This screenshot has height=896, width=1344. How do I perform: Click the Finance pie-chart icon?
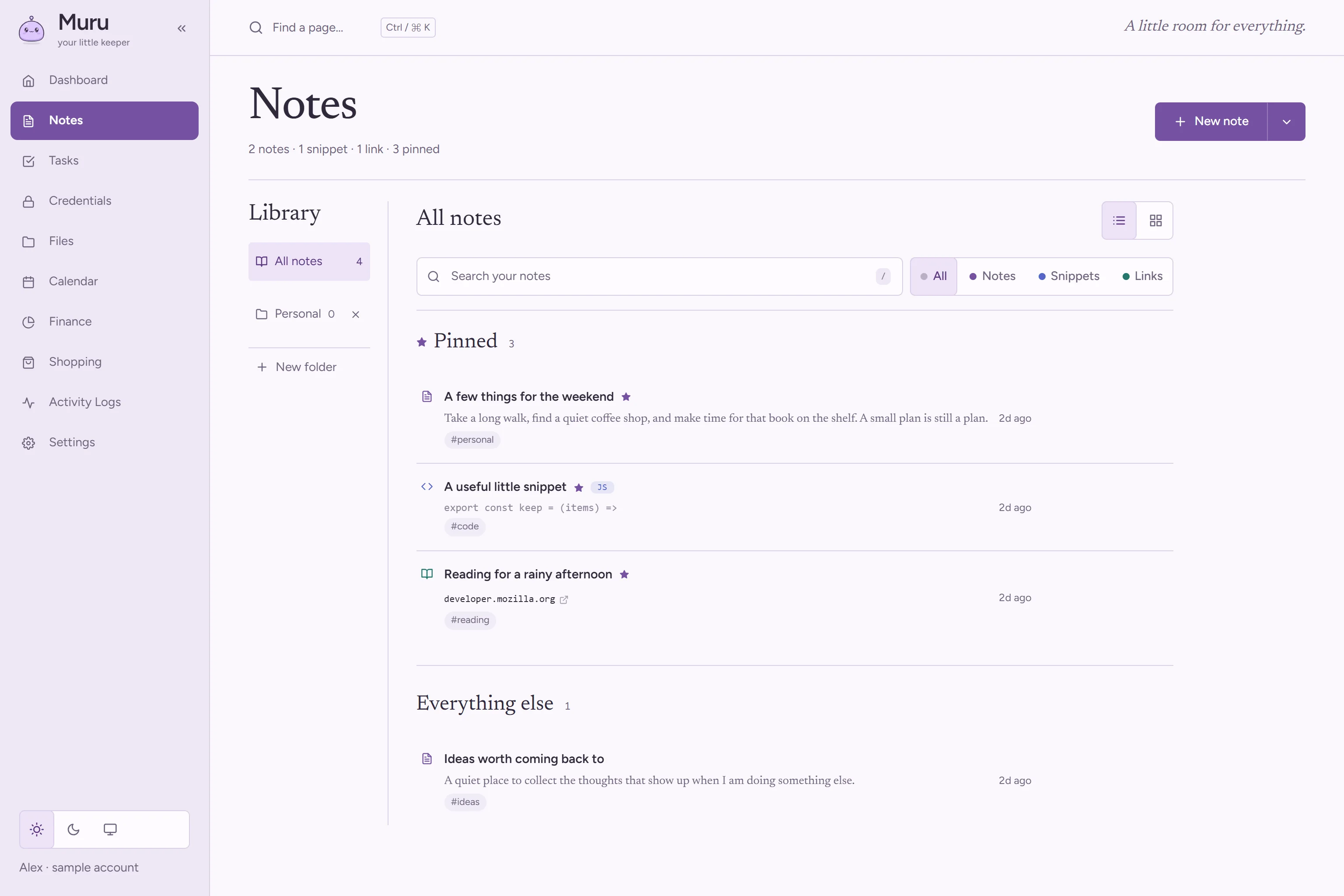pos(28,322)
